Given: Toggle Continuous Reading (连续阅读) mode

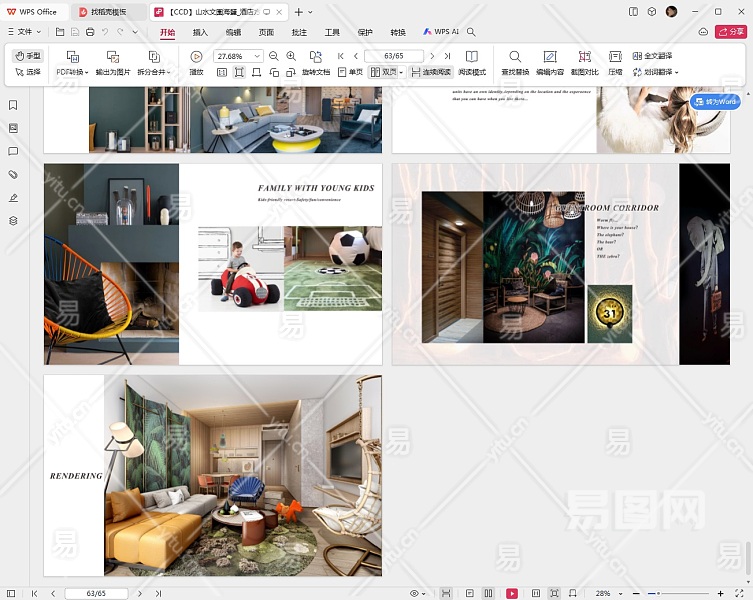Looking at the screenshot, I should pyautogui.click(x=431, y=72).
